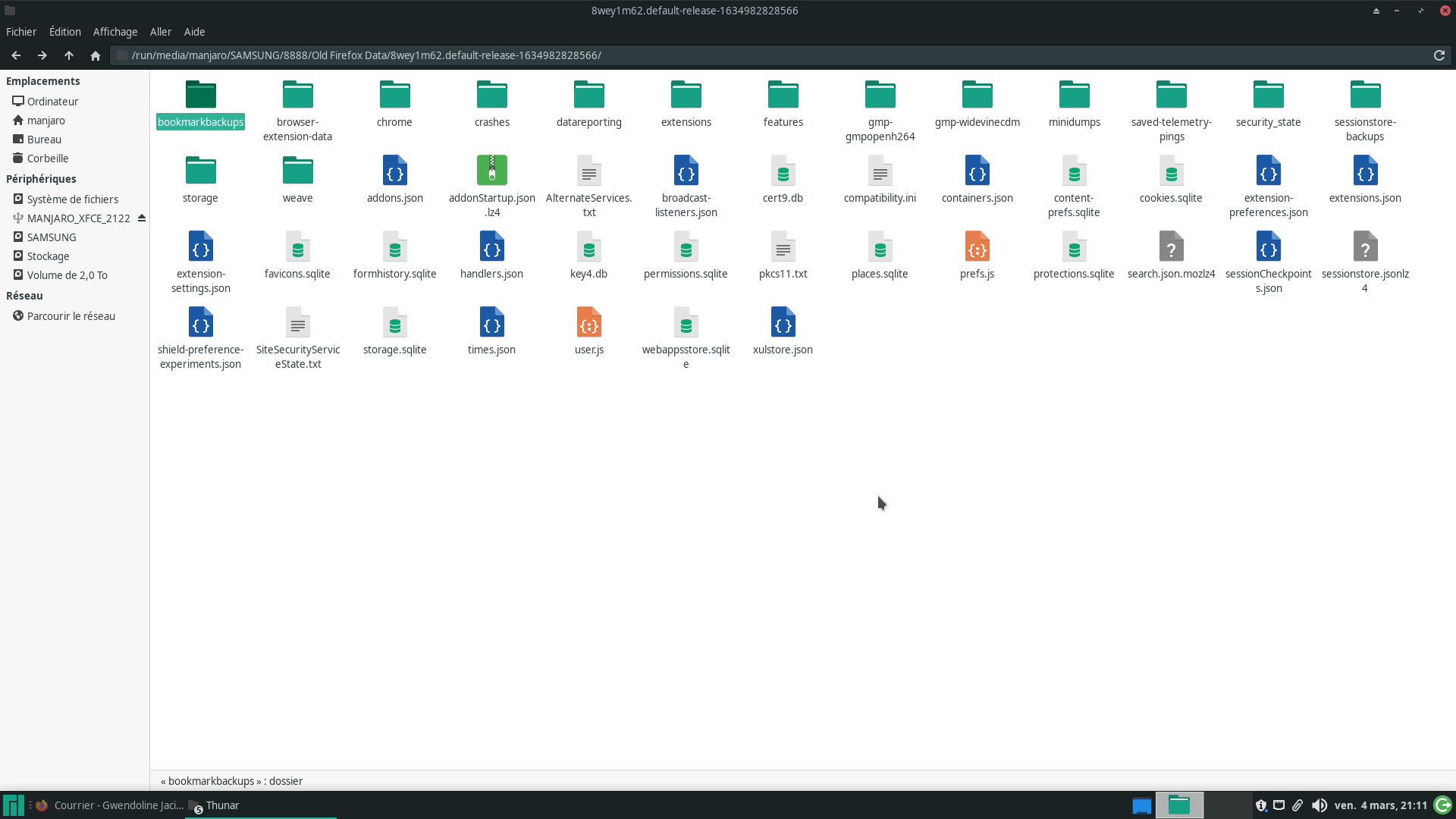Select the addonStartup.json.lz4 archive icon
The height and width of the screenshot is (819, 1456).
[x=492, y=171]
